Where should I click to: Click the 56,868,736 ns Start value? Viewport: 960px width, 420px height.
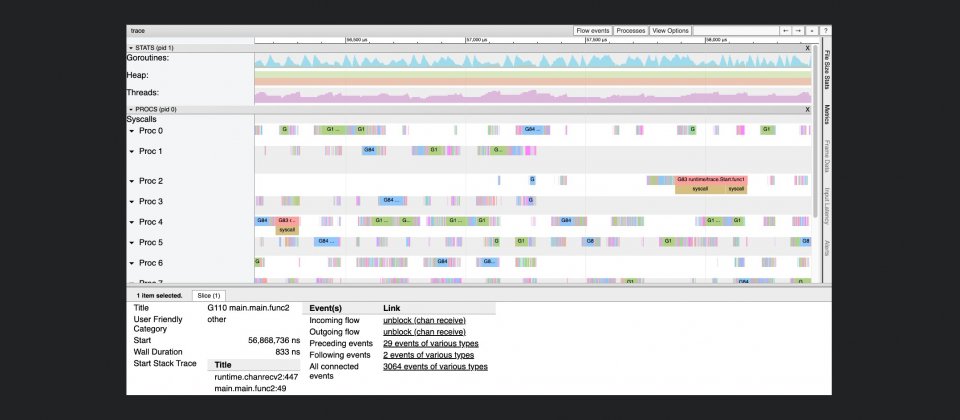point(274,340)
